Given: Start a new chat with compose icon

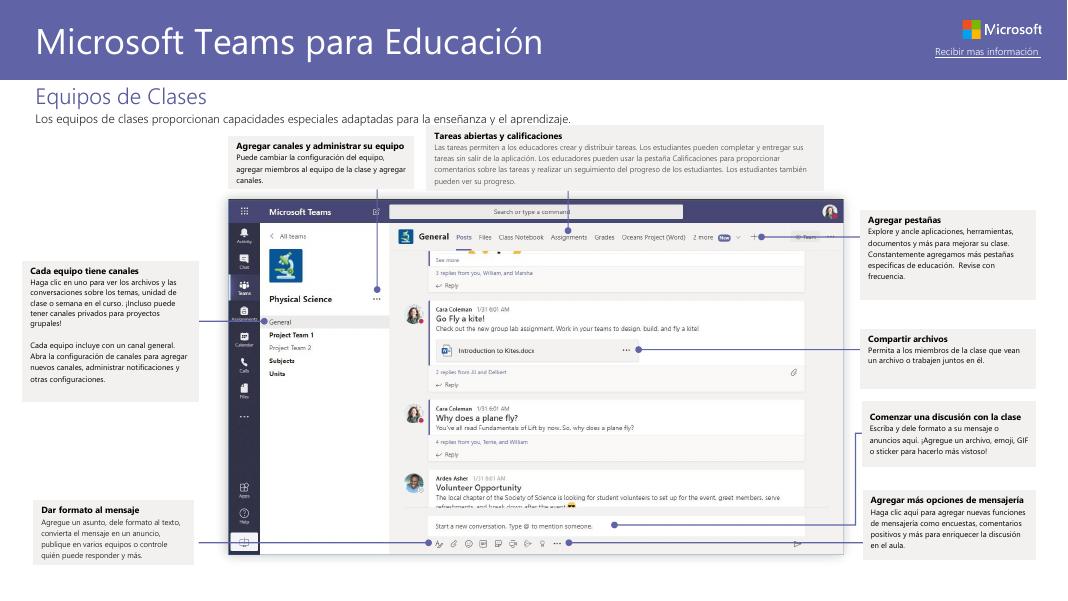Looking at the screenshot, I should 375,212.
